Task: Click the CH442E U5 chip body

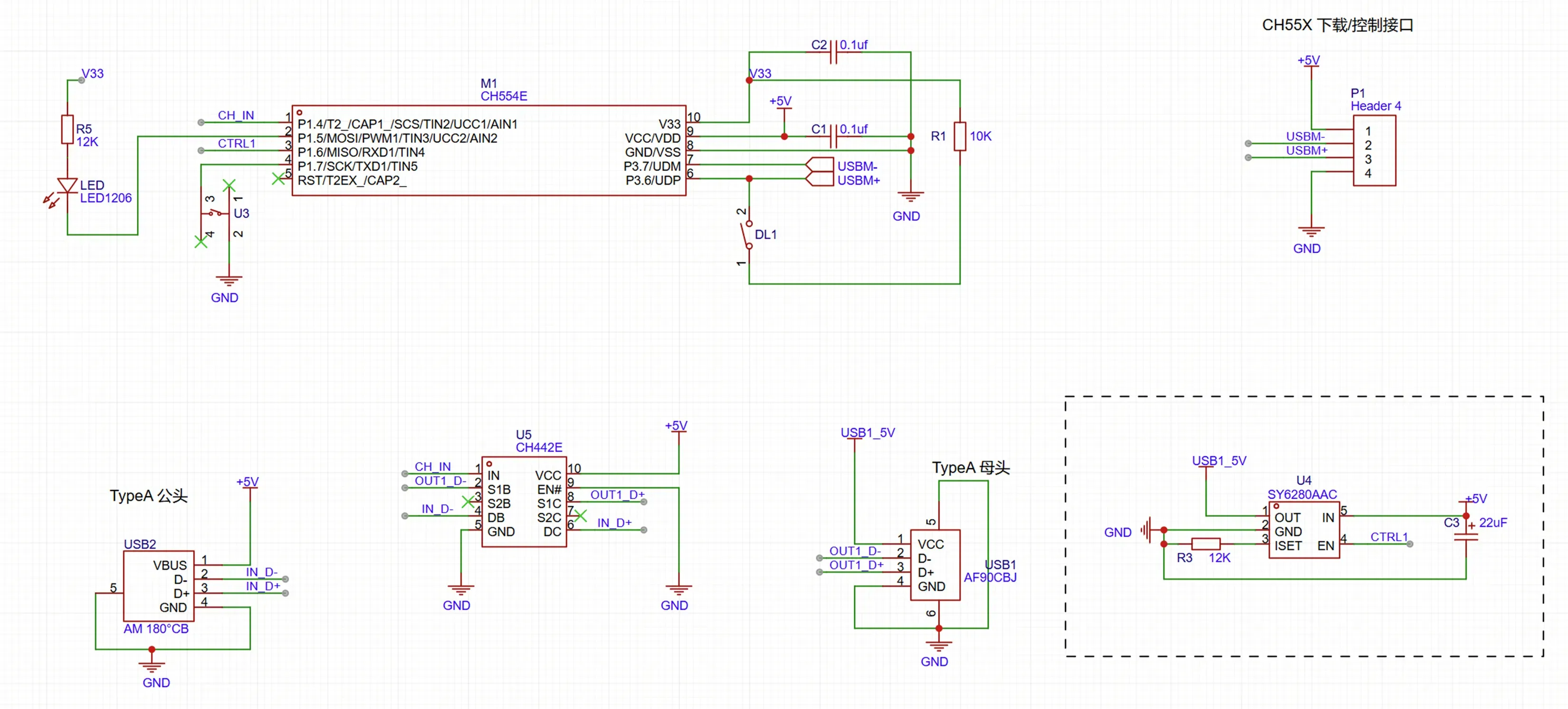Action: point(524,502)
